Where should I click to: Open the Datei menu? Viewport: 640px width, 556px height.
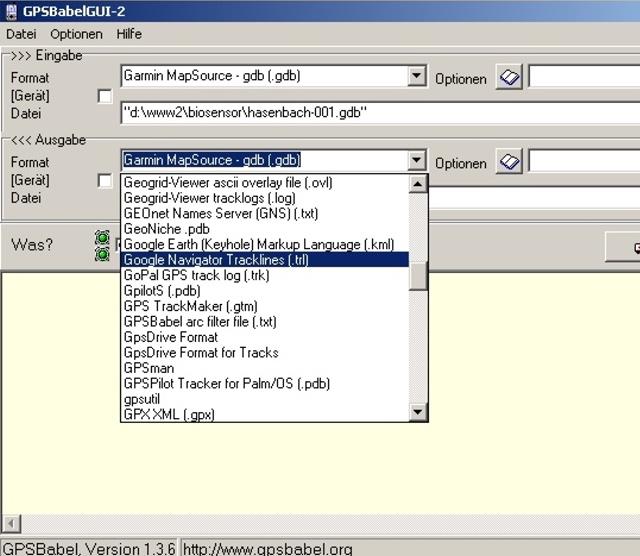[21, 34]
